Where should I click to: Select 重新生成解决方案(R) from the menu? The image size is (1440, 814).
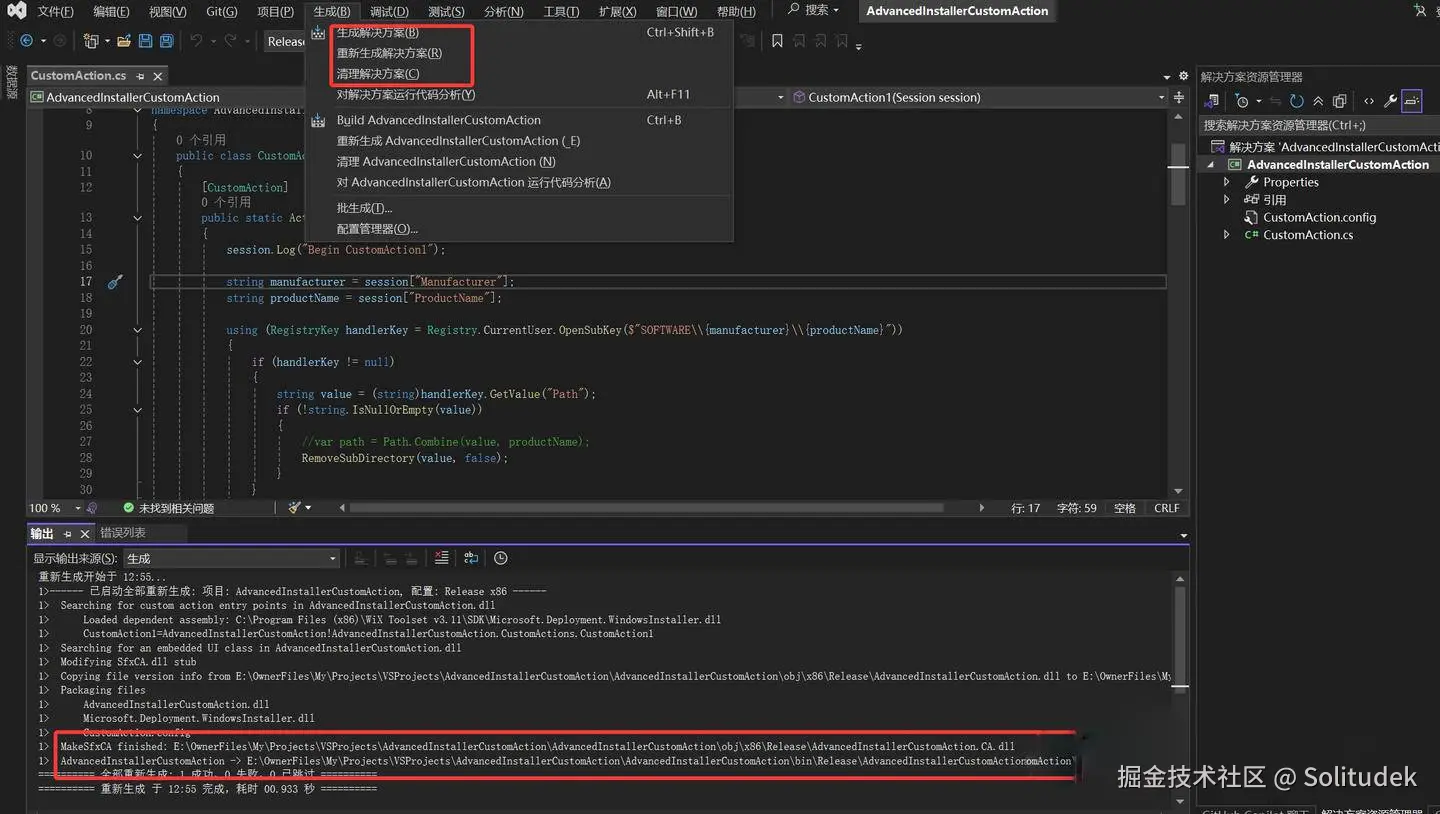[389, 53]
